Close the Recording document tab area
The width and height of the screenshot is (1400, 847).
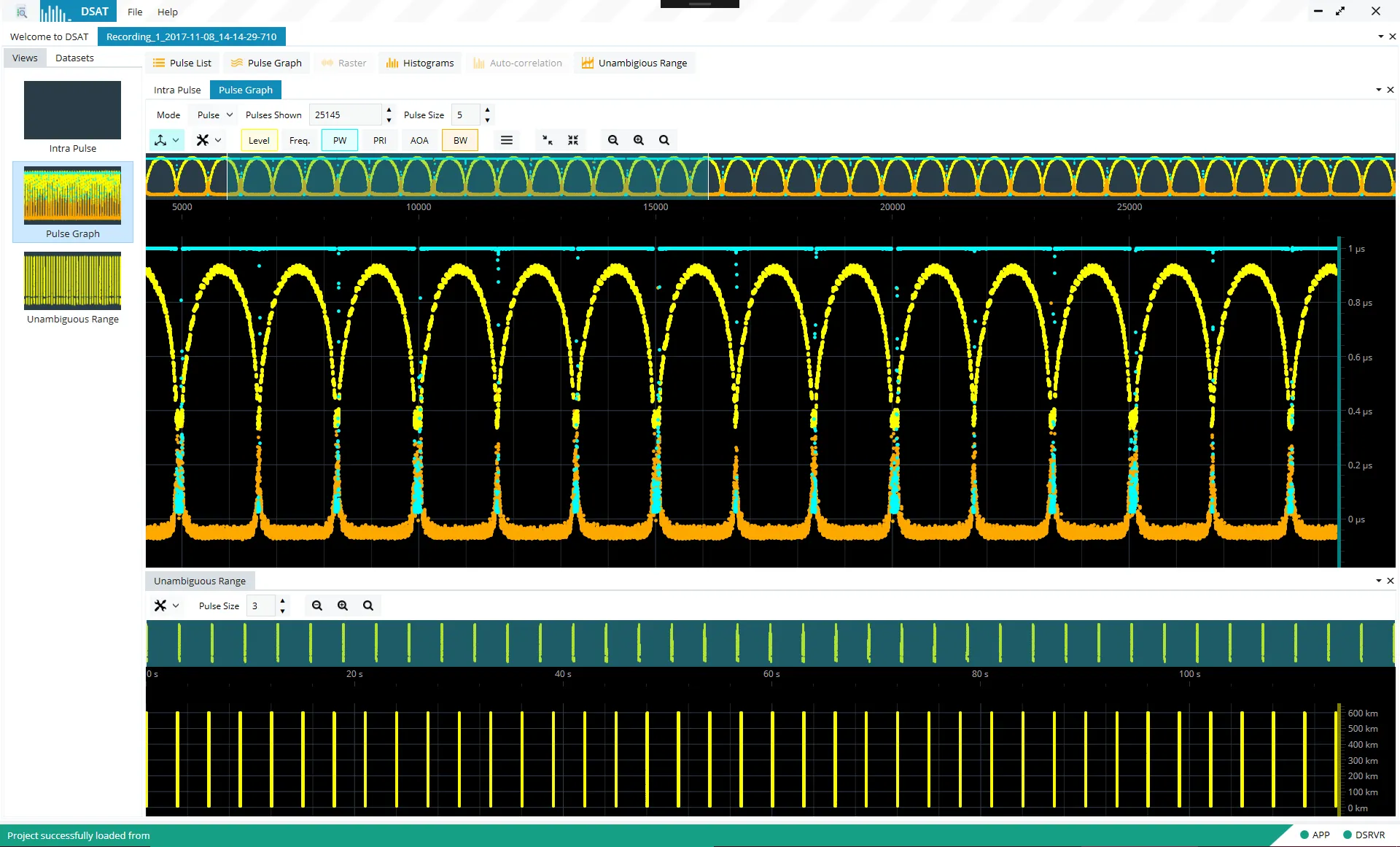(1393, 36)
